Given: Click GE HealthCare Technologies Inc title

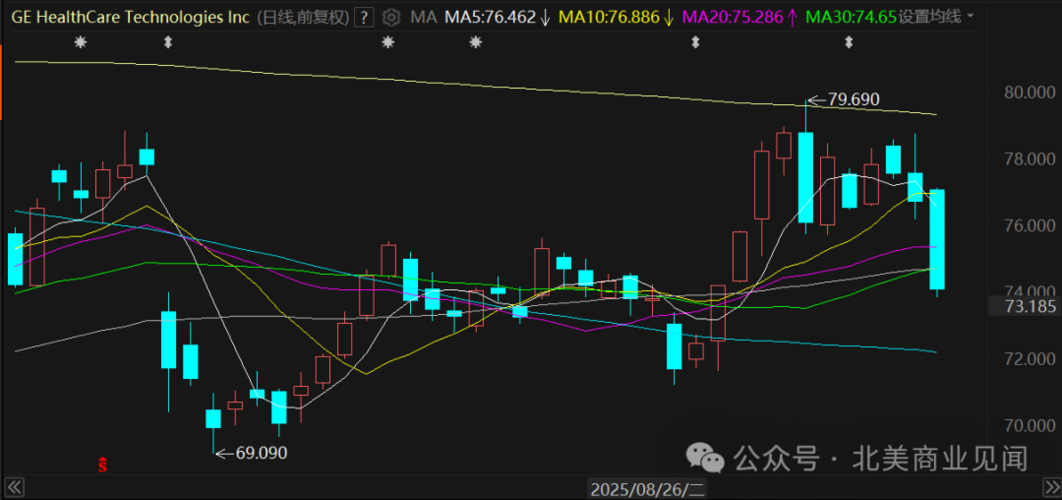Looking at the screenshot, I should coord(130,16).
